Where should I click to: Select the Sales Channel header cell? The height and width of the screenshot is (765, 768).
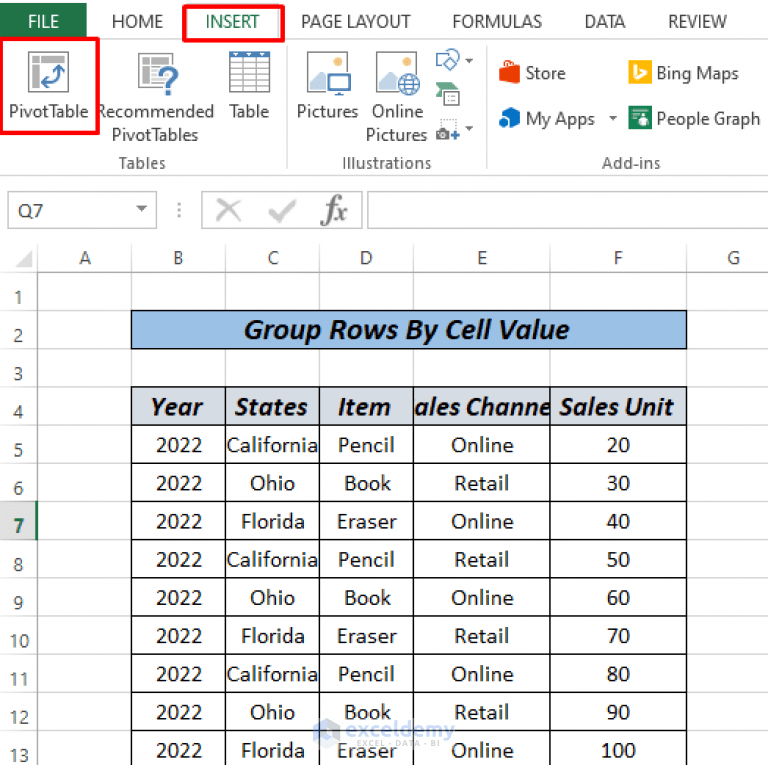[x=482, y=406]
